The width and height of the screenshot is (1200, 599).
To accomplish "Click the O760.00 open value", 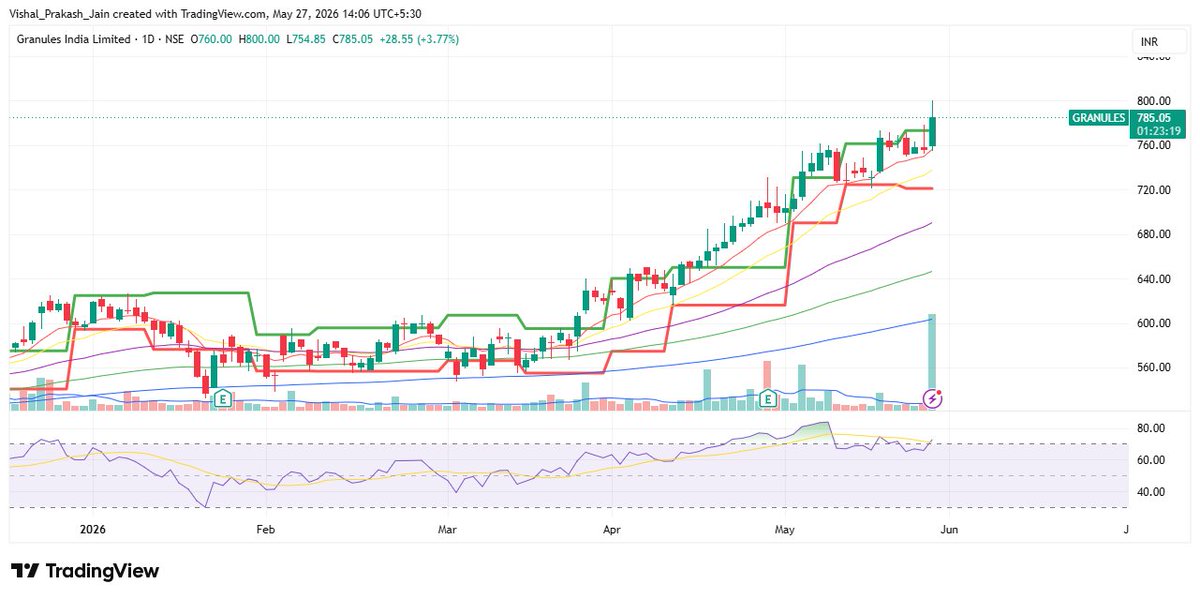I will [214, 39].
